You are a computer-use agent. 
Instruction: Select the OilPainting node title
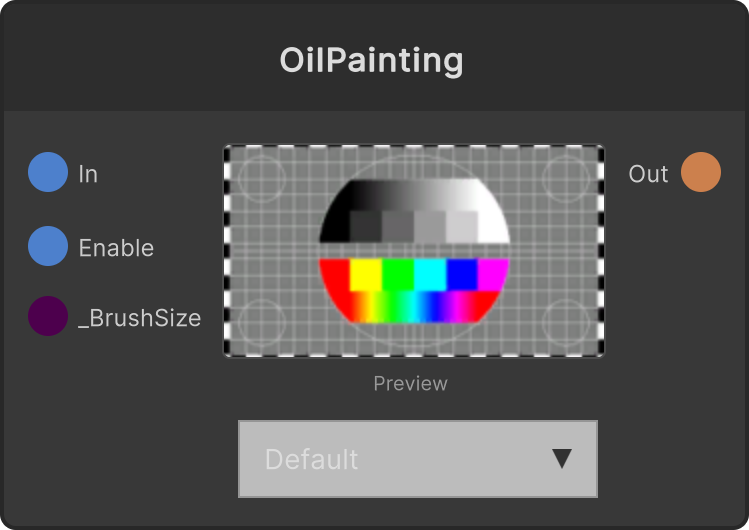point(371,60)
